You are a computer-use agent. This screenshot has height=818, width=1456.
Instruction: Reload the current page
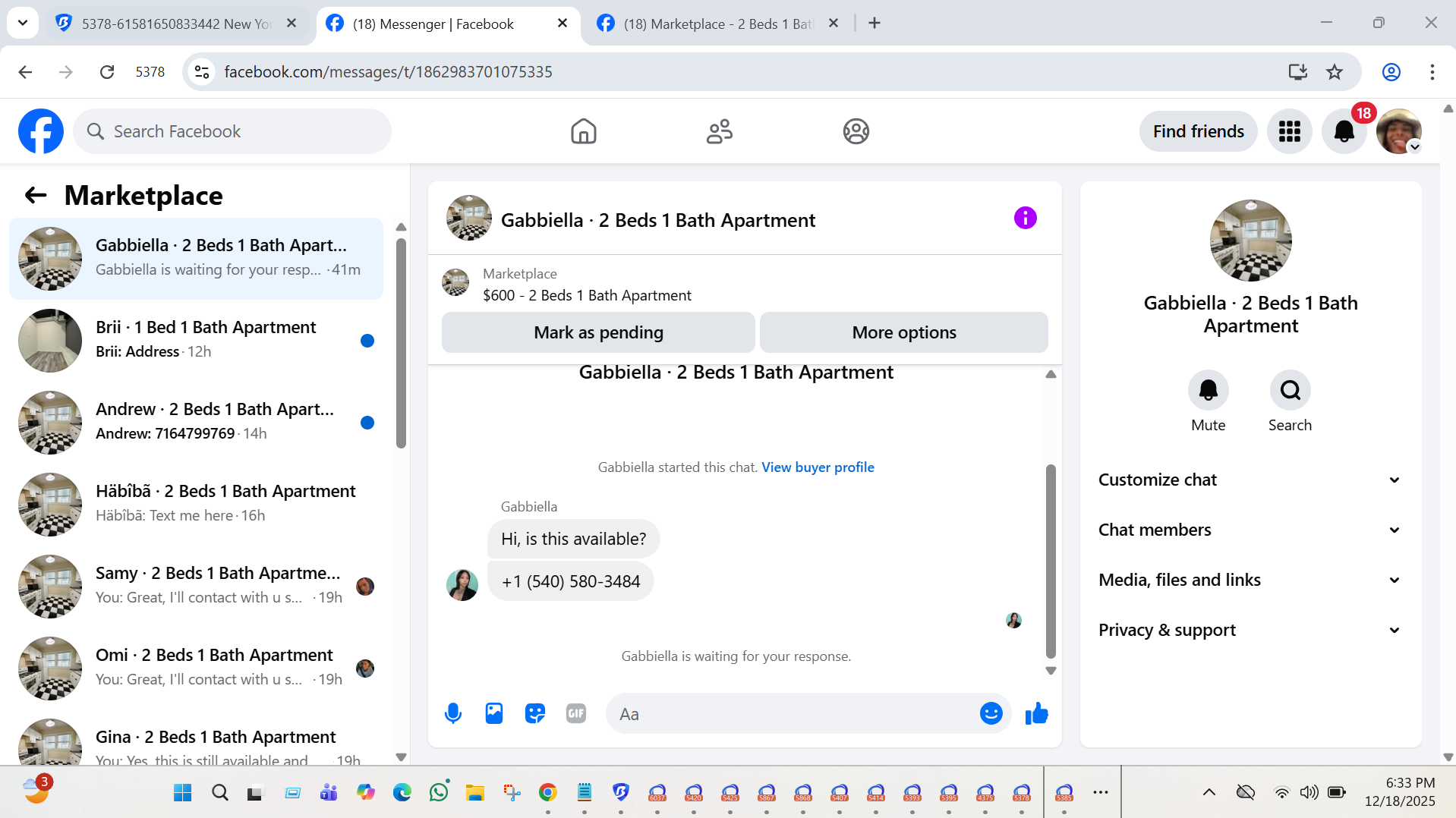click(x=107, y=72)
